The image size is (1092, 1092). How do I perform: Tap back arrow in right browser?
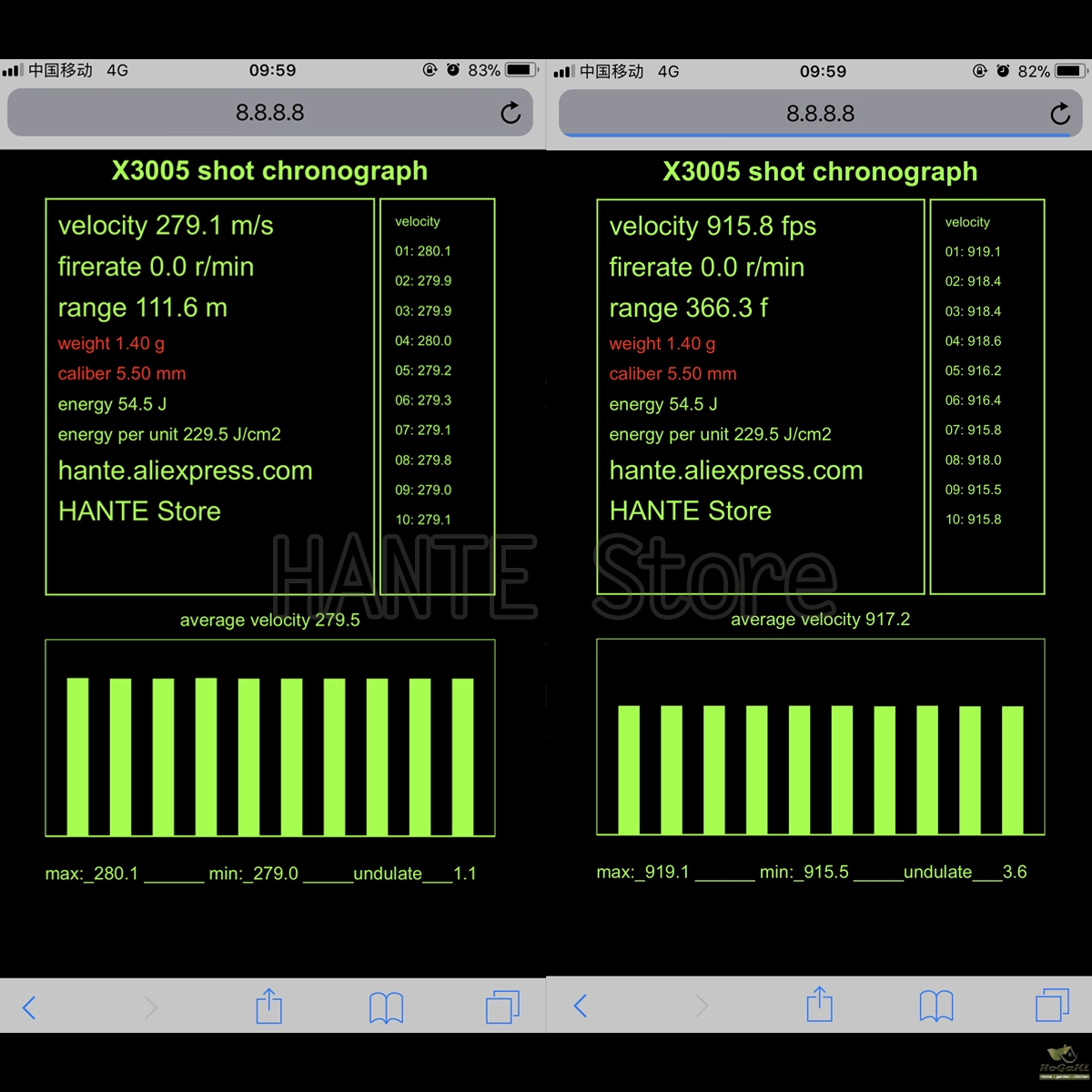581,1006
